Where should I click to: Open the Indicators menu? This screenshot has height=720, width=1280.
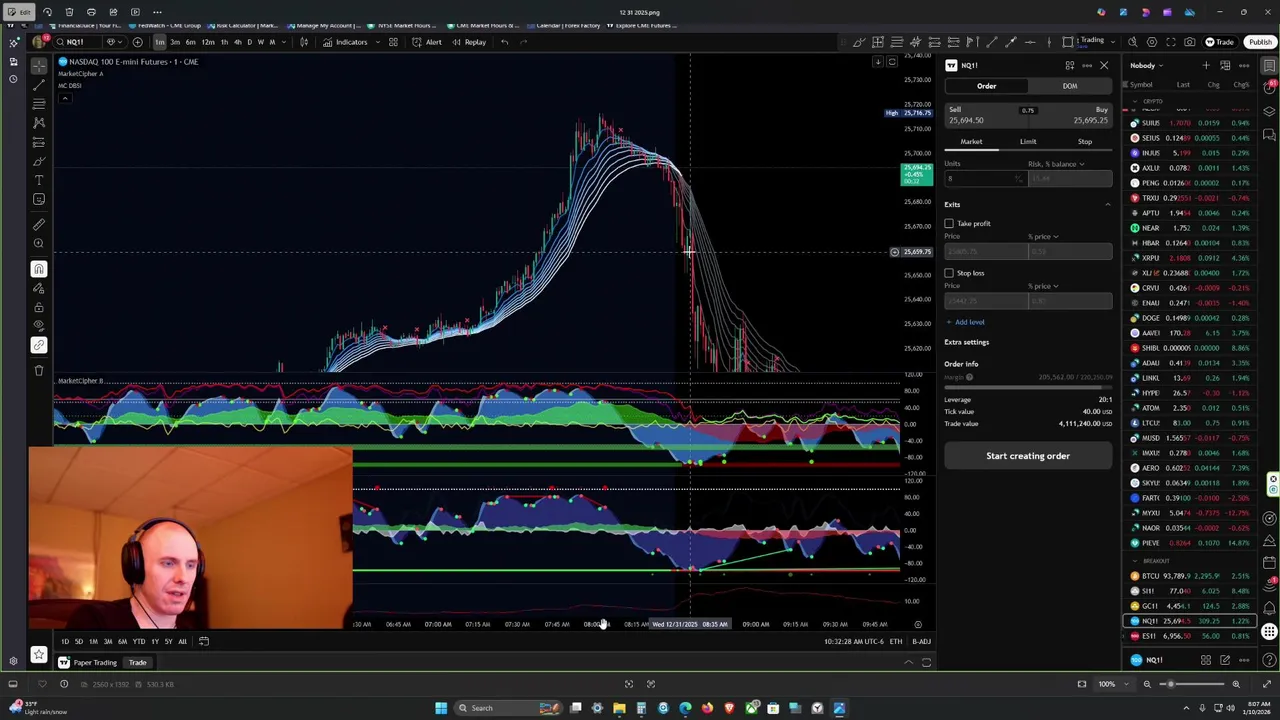pos(345,42)
